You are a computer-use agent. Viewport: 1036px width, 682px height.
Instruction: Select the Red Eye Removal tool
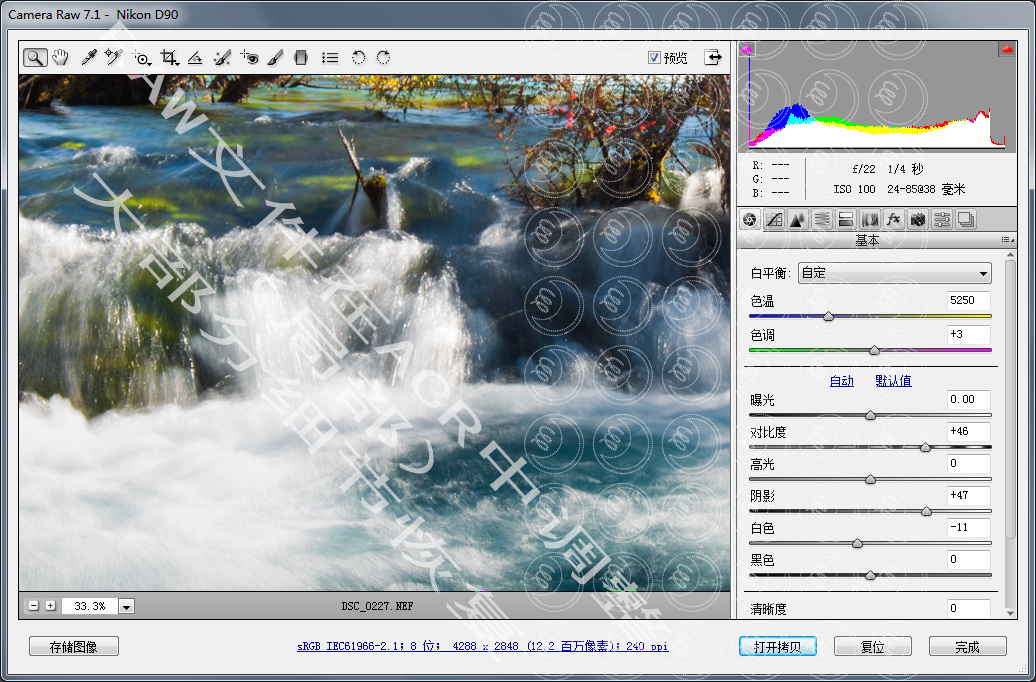tap(249, 57)
